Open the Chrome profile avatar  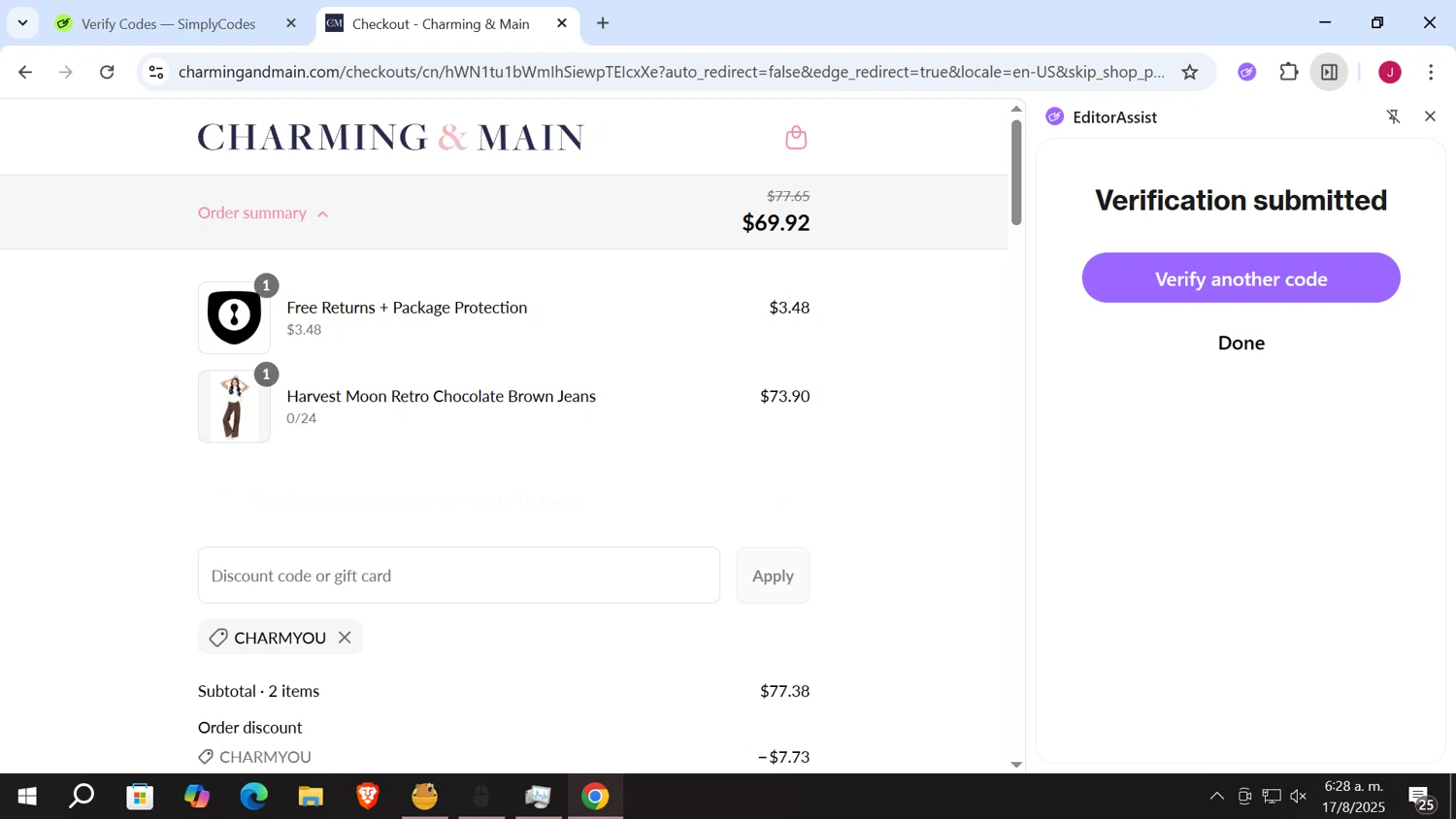pos(1390,72)
